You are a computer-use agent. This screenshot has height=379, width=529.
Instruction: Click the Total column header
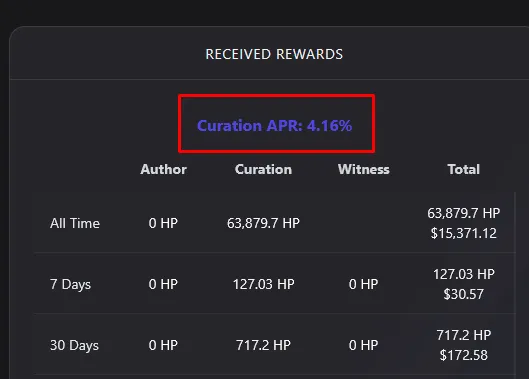pos(464,169)
